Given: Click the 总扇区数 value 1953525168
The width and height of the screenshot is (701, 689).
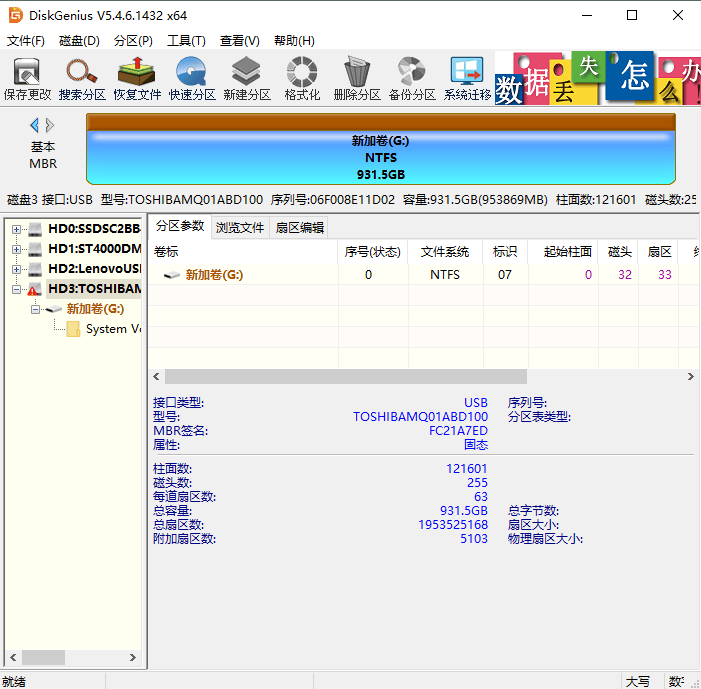Looking at the screenshot, I should click(x=453, y=524).
